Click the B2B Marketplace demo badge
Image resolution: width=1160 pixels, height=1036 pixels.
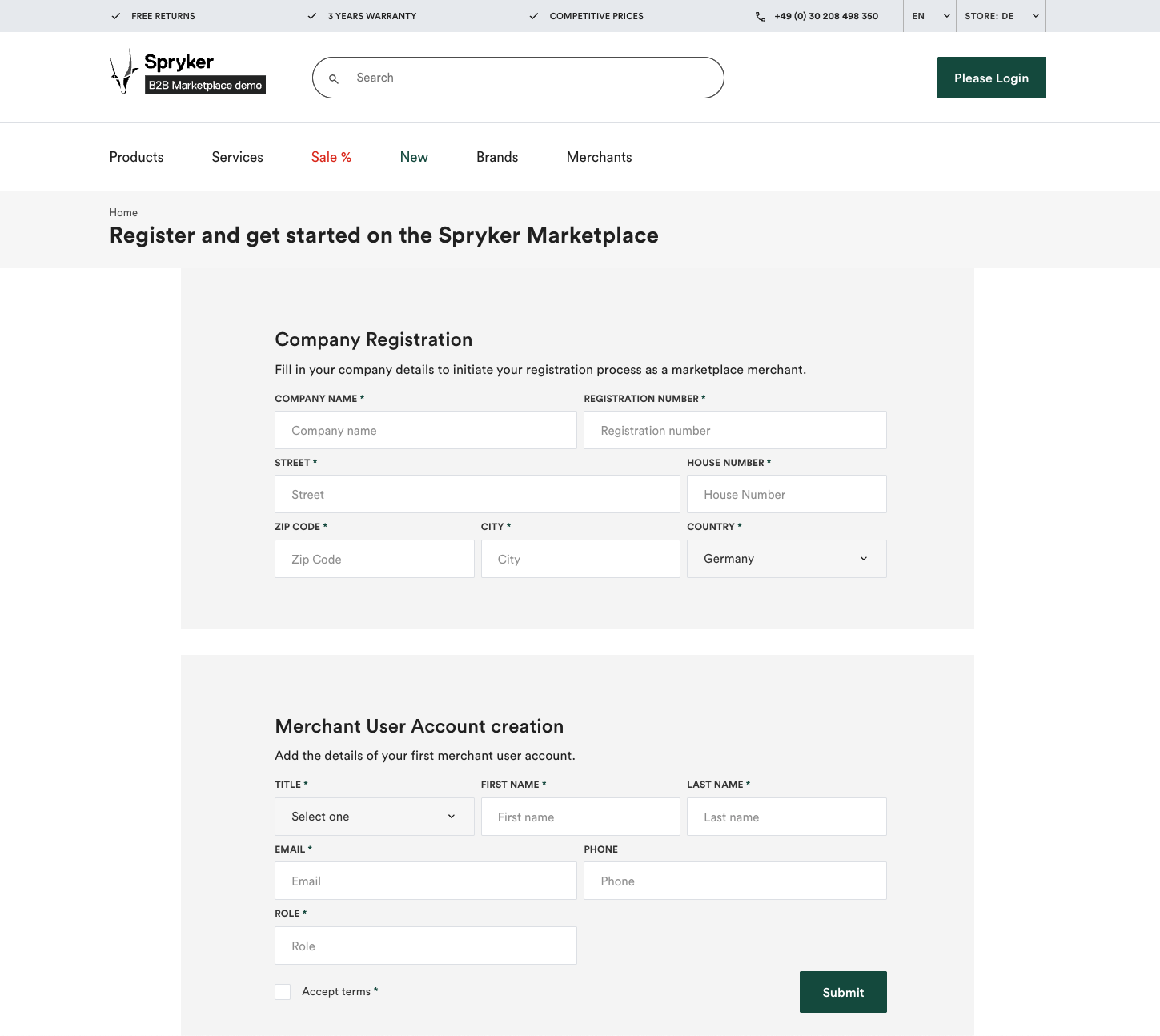(205, 85)
